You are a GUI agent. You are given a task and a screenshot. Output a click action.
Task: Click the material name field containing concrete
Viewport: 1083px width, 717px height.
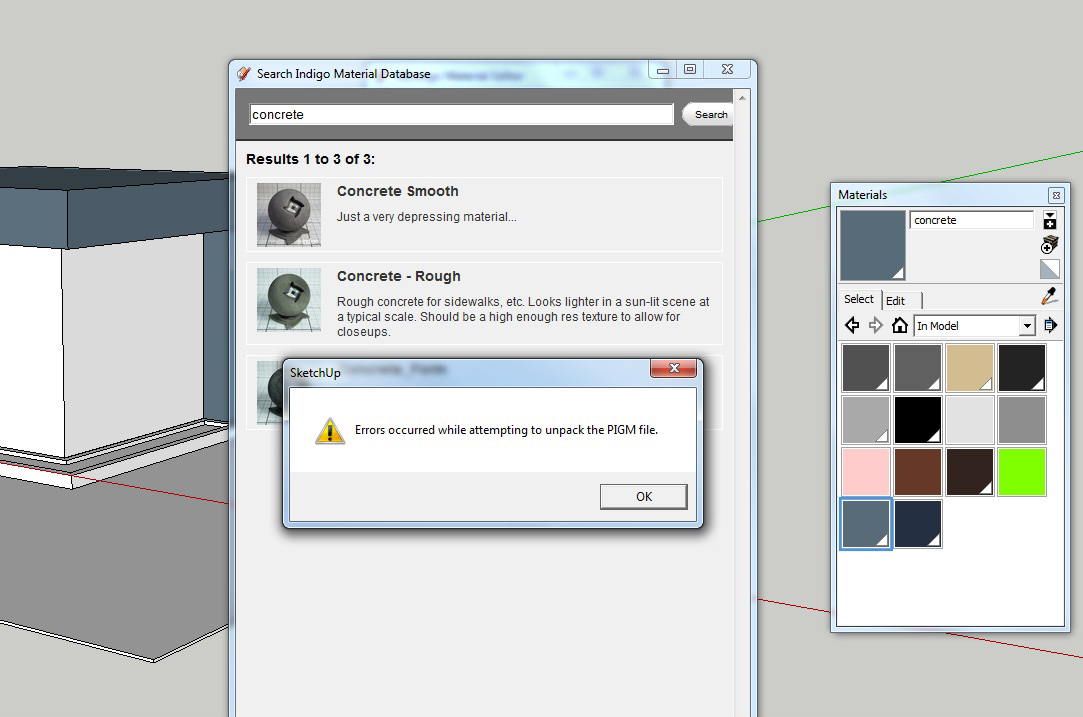click(970, 220)
